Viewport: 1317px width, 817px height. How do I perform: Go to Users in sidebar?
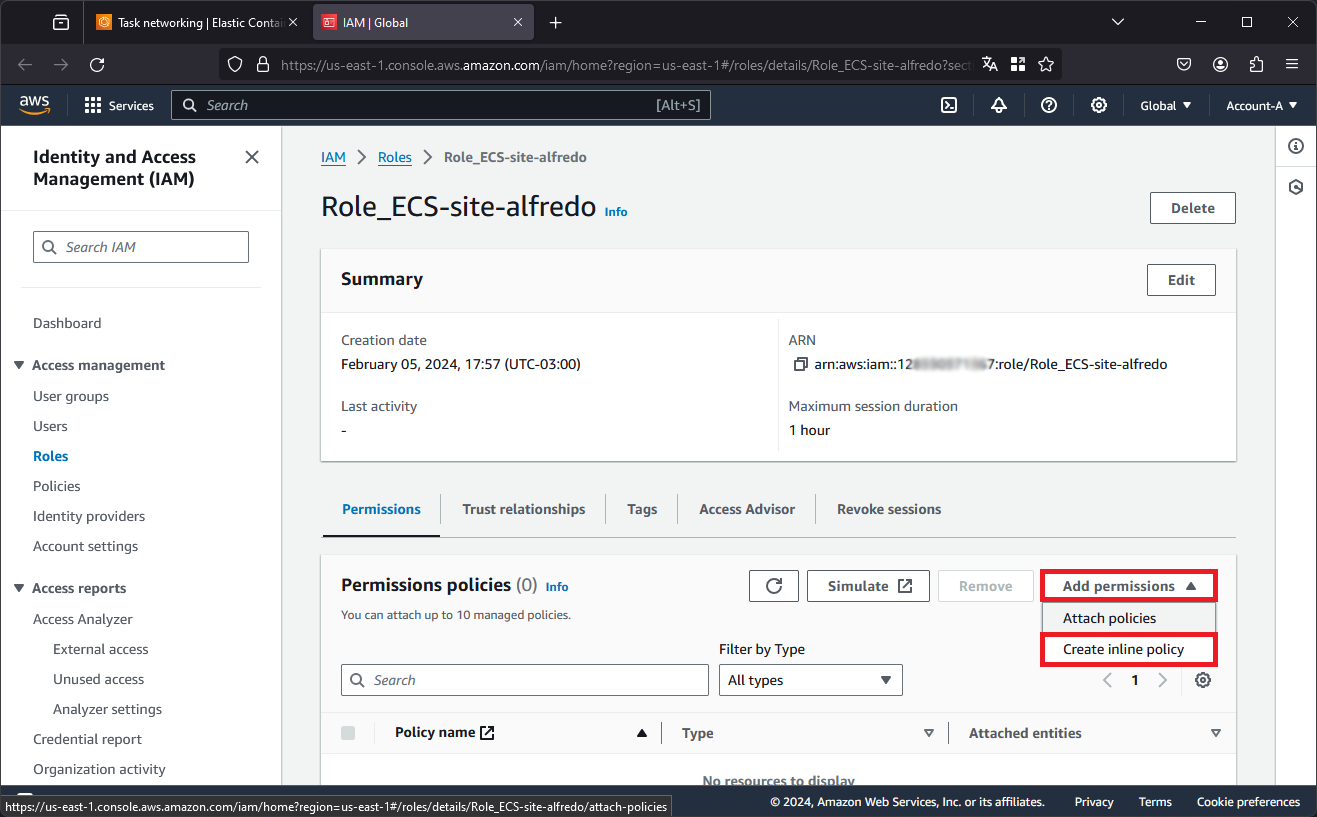[x=50, y=426]
